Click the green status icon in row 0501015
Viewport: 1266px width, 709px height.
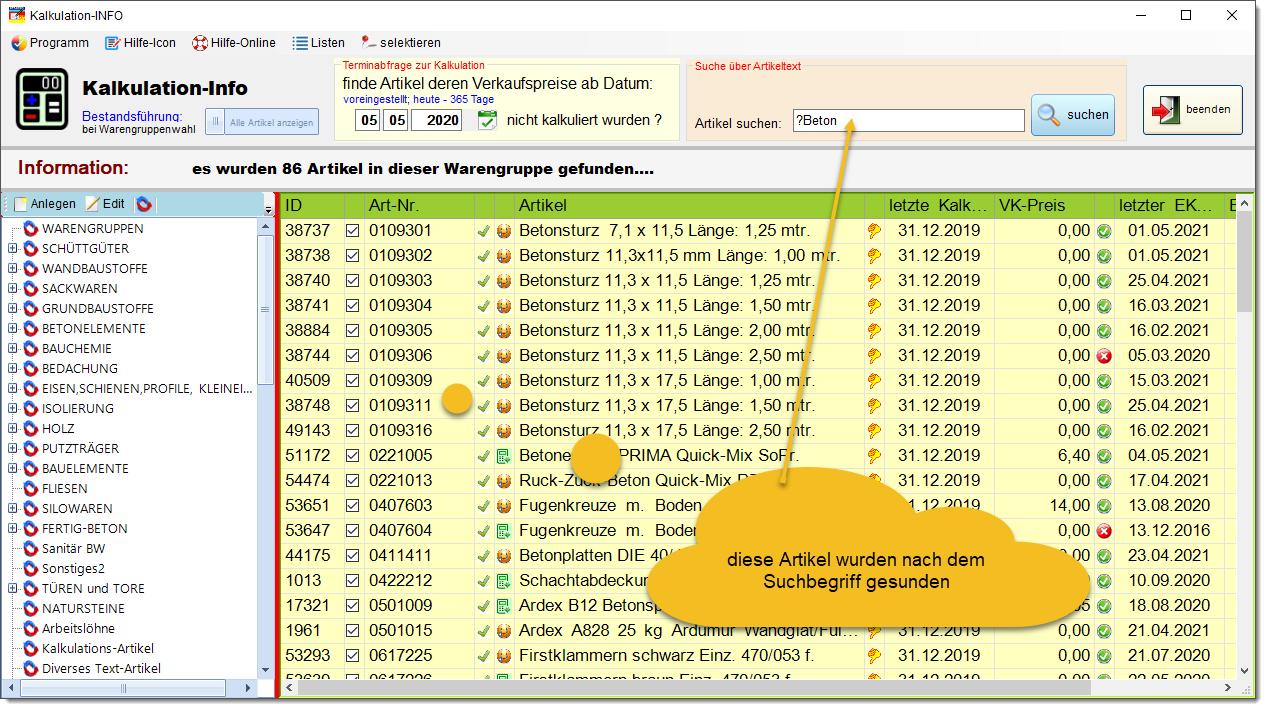point(1104,631)
